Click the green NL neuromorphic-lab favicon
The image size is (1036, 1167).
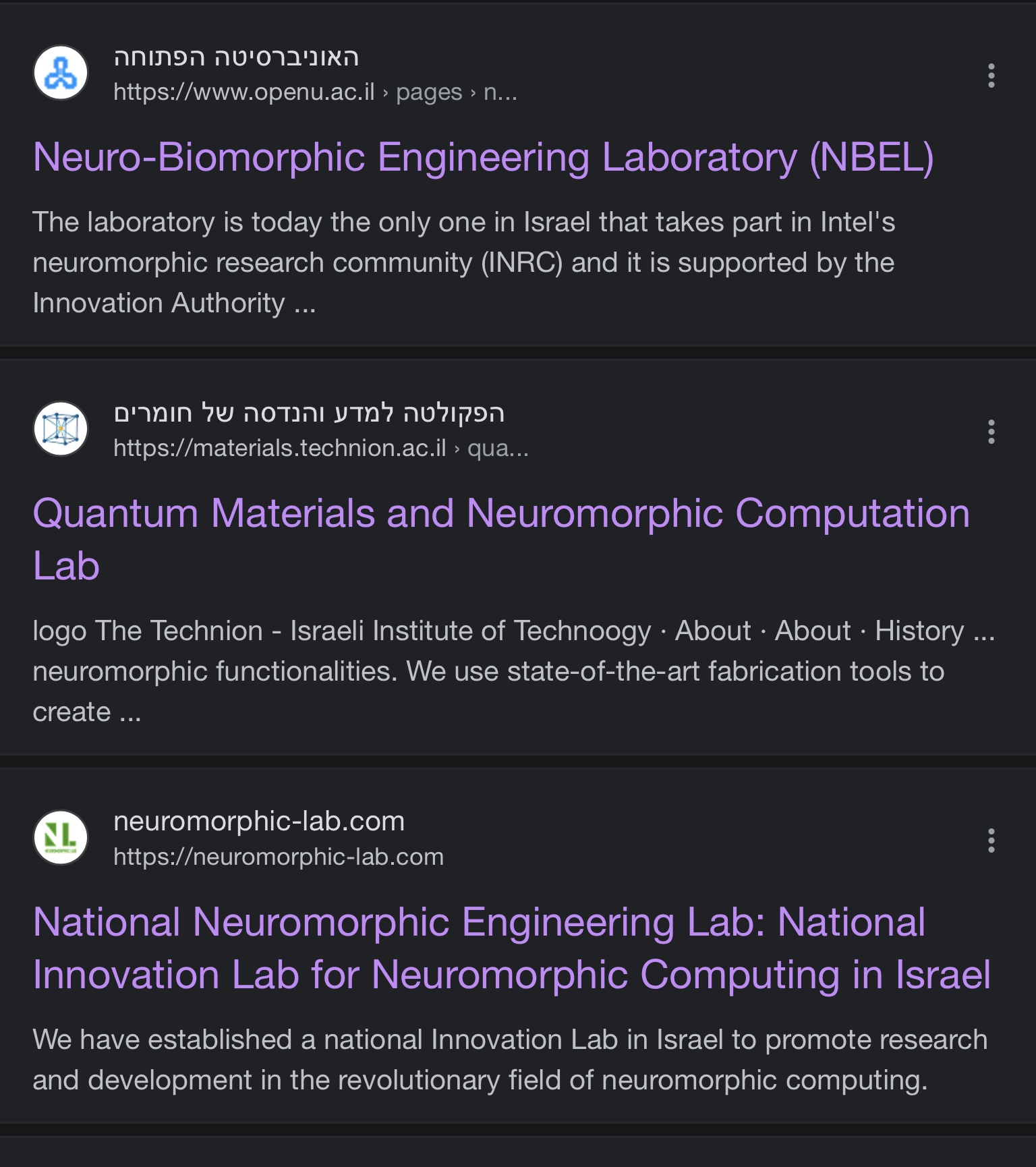click(x=61, y=838)
